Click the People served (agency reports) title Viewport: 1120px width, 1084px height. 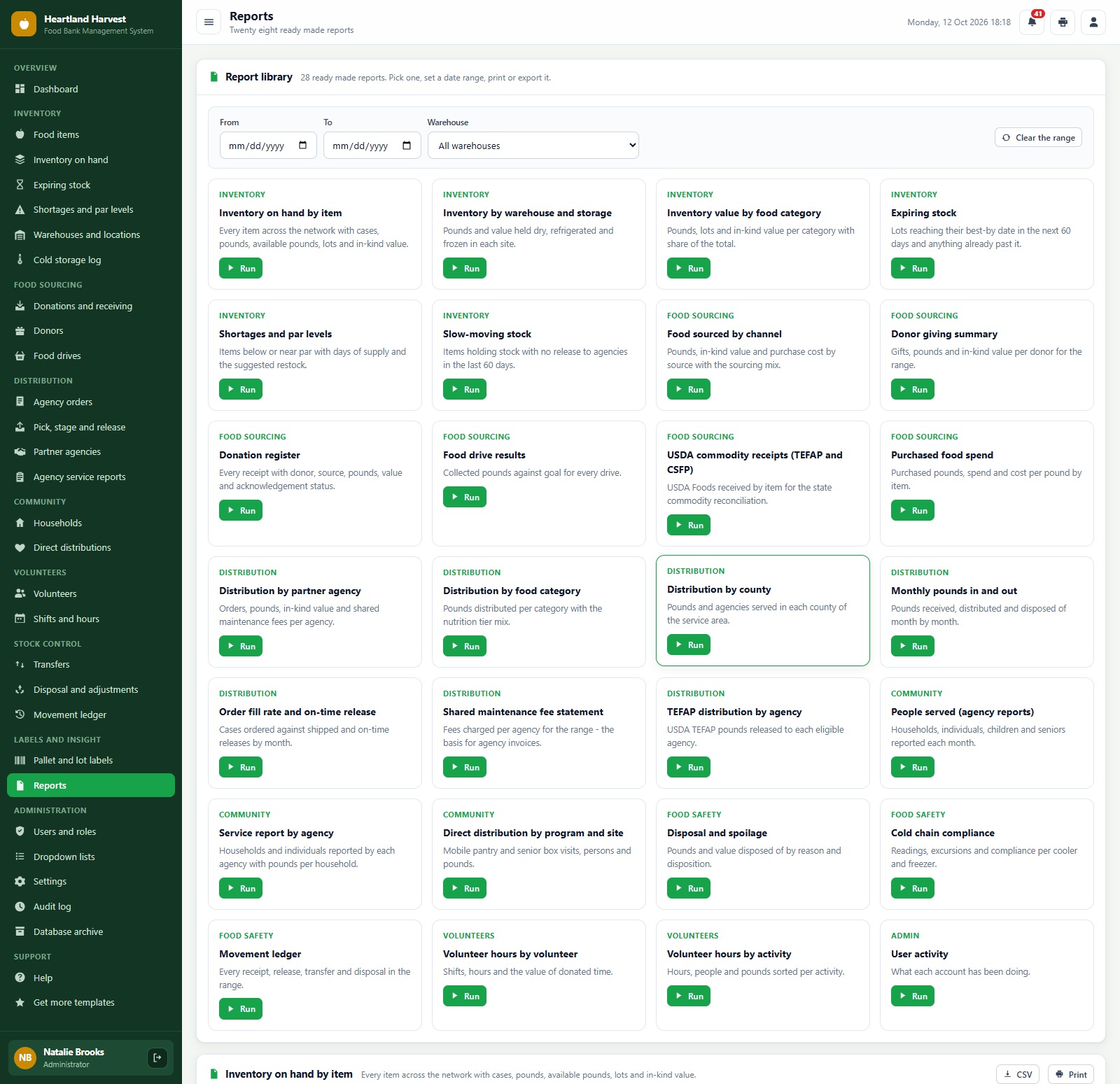click(x=962, y=712)
